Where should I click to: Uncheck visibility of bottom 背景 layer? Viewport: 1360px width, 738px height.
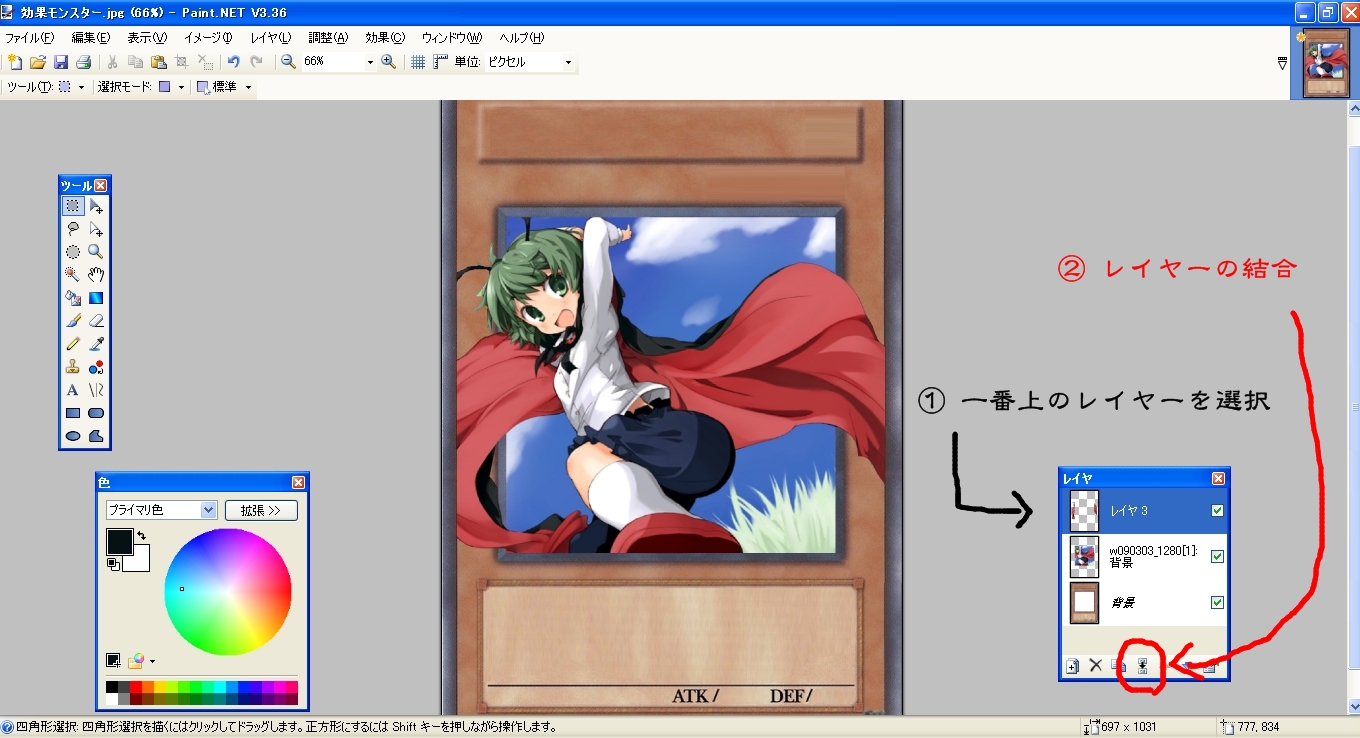1217,603
